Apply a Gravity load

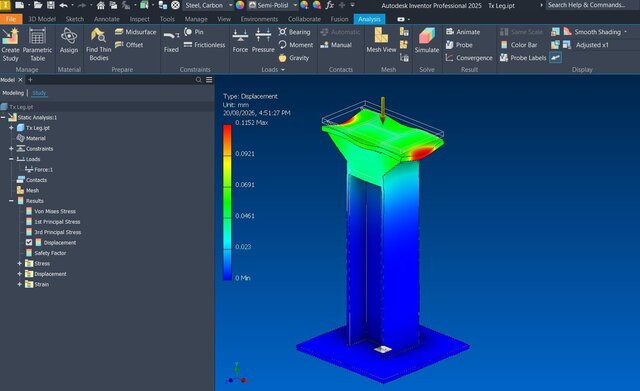click(294, 58)
